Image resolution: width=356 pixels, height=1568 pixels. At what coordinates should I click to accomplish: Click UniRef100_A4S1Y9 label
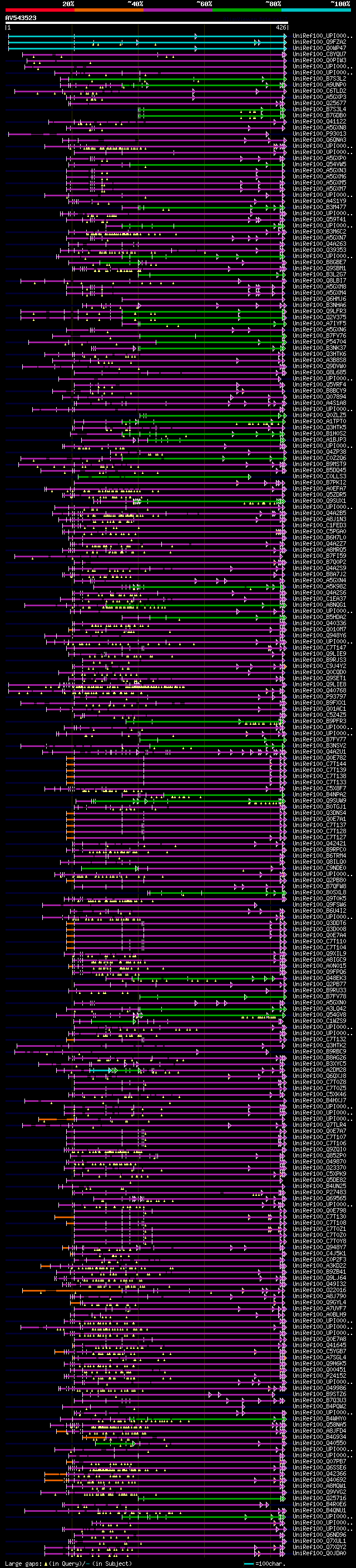[319, 201]
